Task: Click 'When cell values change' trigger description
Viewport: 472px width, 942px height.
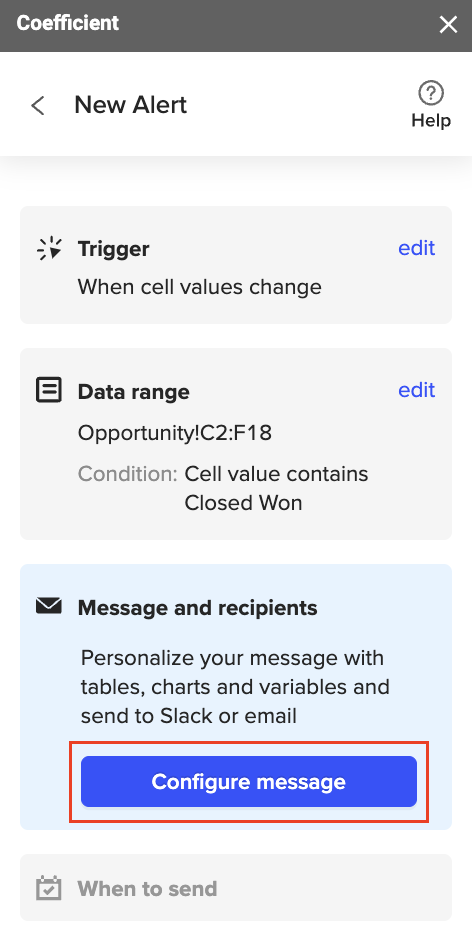Action: (199, 287)
